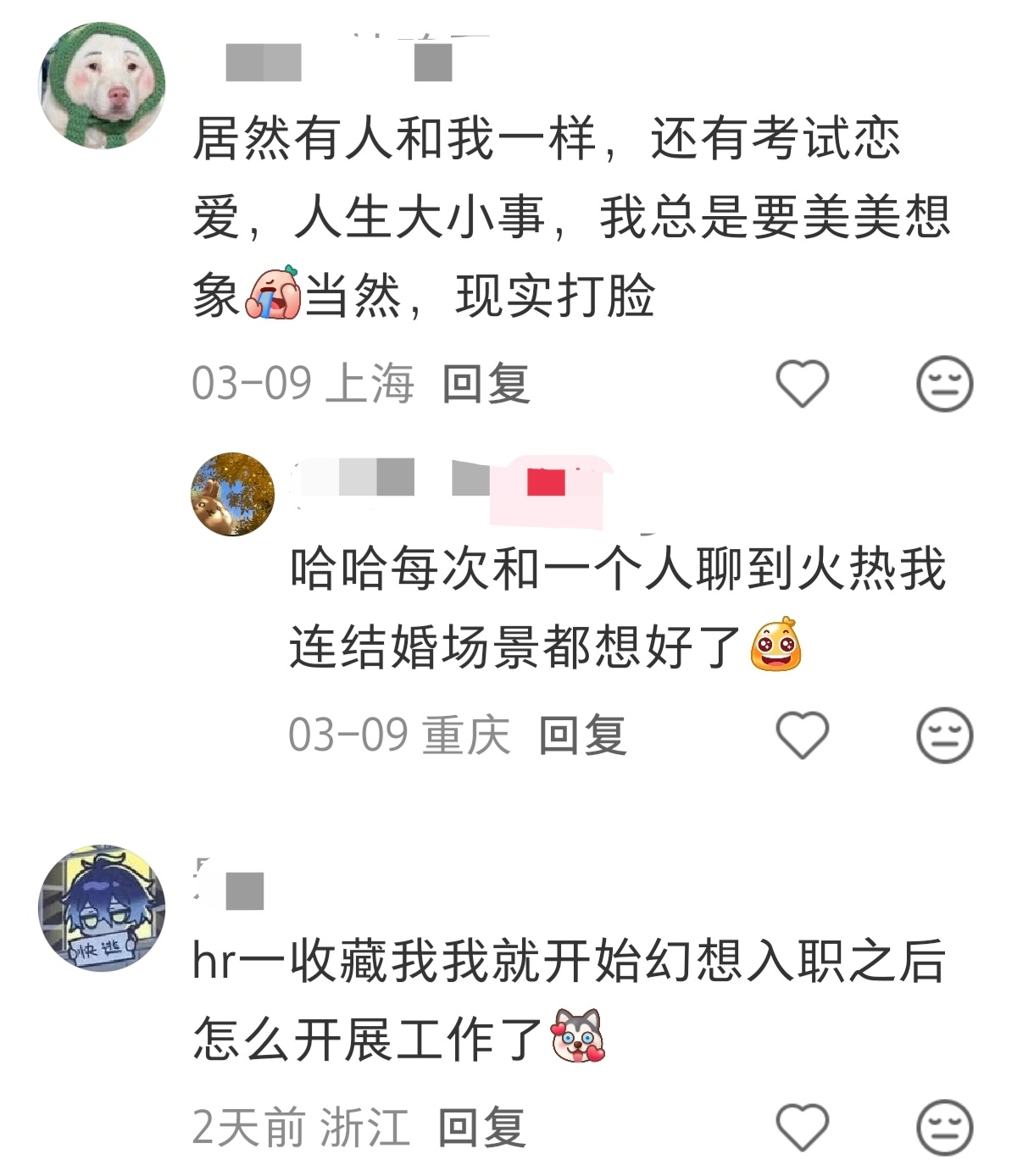Like the Zhejiang comment with the heart icon
The height and width of the screenshot is (1176, 1034).
tap(802, 1127)
